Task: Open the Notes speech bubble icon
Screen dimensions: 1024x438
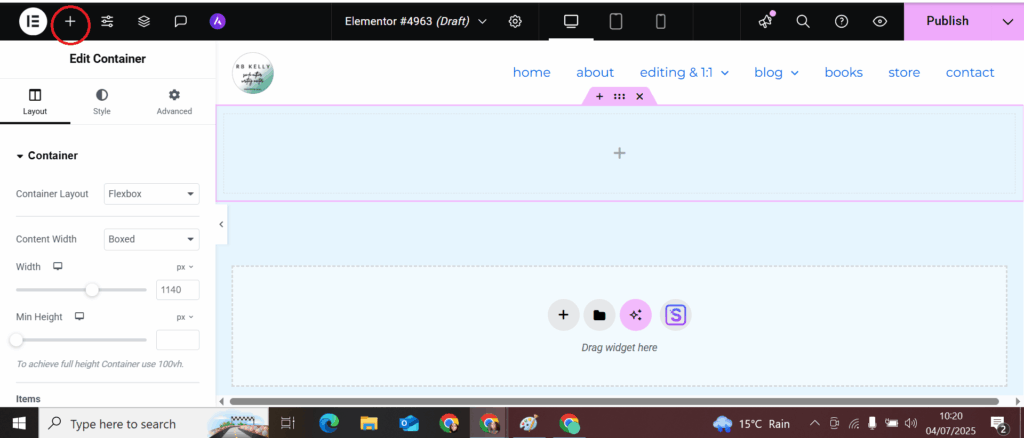Action: click(x=181, y=22)
